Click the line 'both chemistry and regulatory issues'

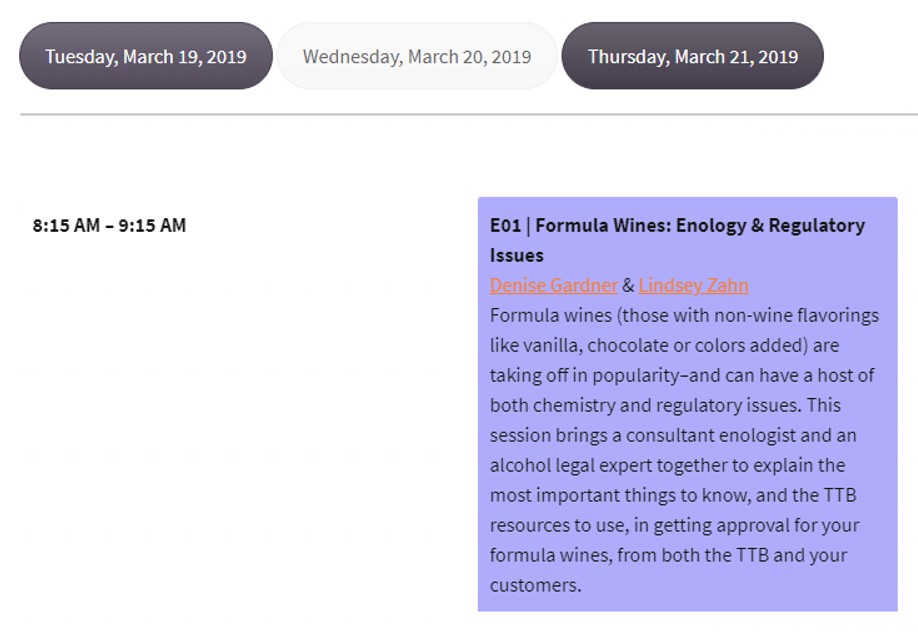coord(665,405)
